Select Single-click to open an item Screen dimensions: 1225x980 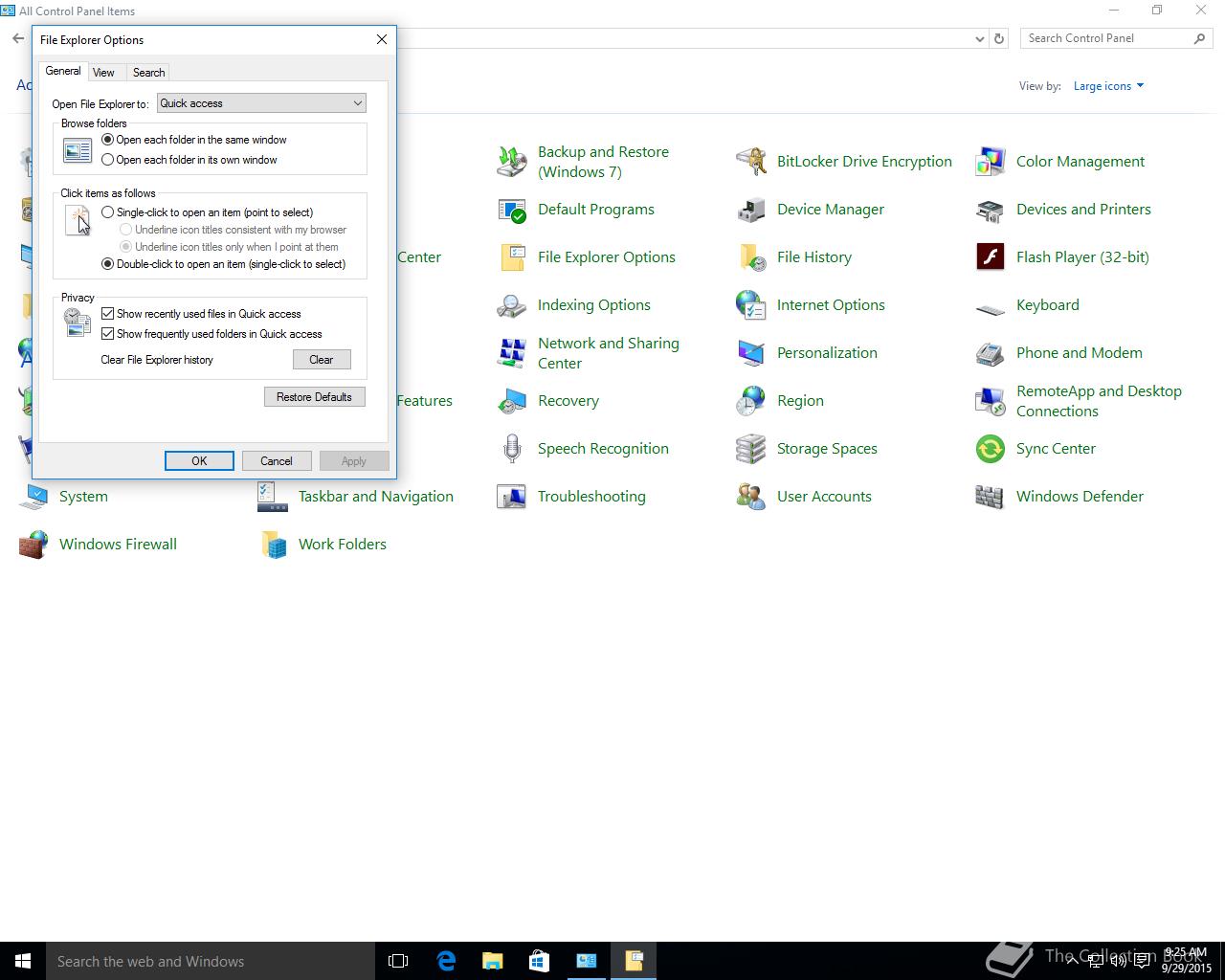(x=108, y=212)
